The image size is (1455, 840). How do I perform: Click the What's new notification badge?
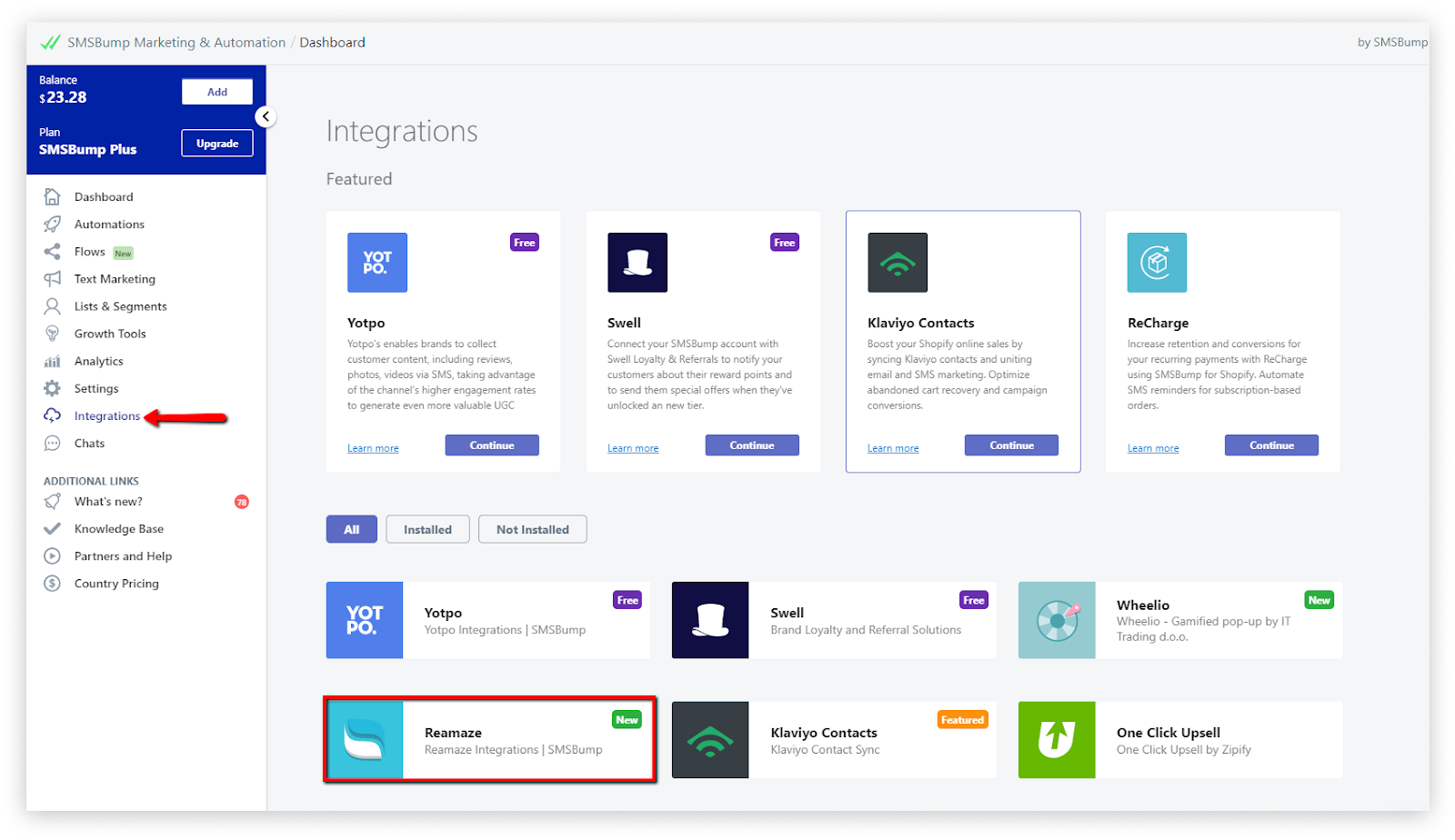point(242,502)
